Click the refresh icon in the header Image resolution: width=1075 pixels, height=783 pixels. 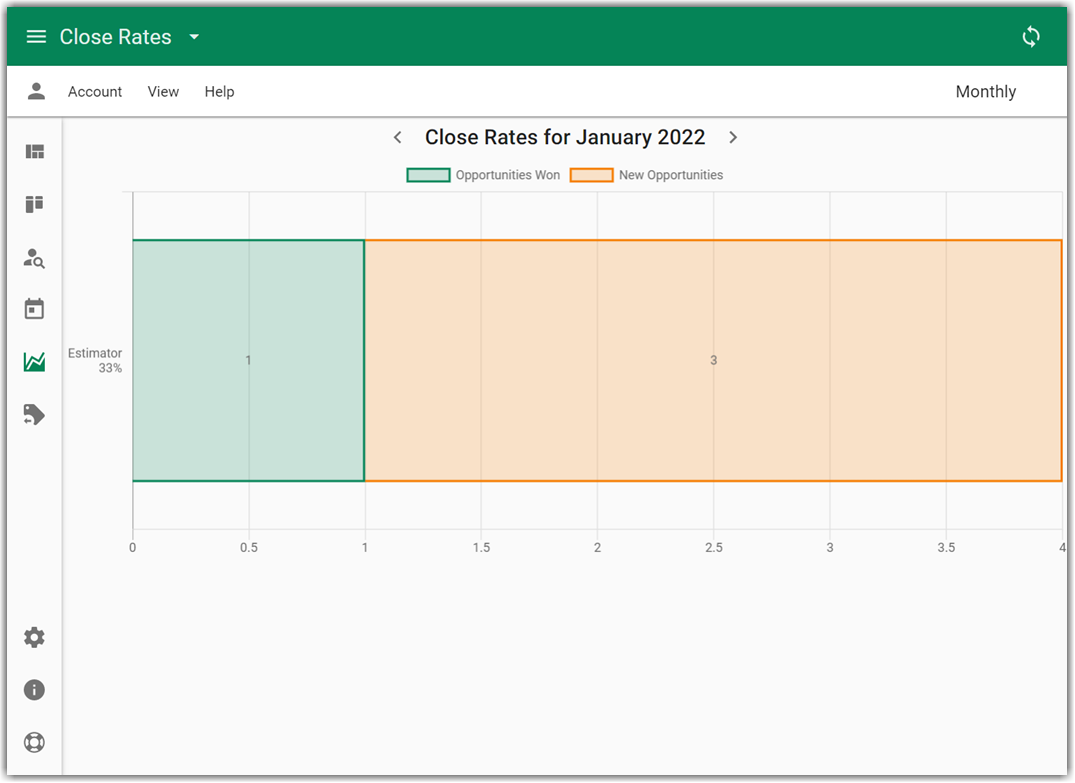(1031, 36)
